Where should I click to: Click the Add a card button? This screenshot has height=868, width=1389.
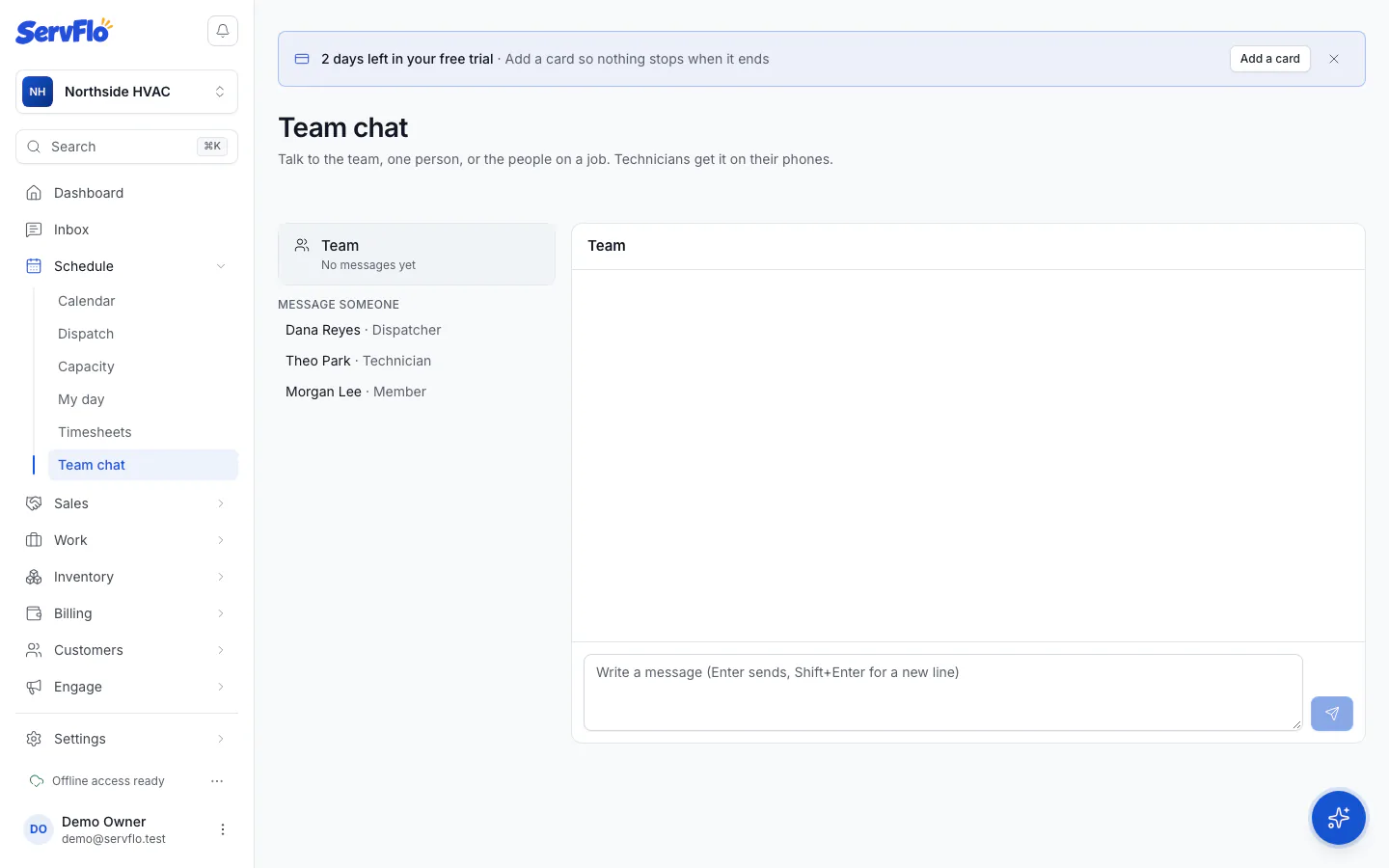1269,59
